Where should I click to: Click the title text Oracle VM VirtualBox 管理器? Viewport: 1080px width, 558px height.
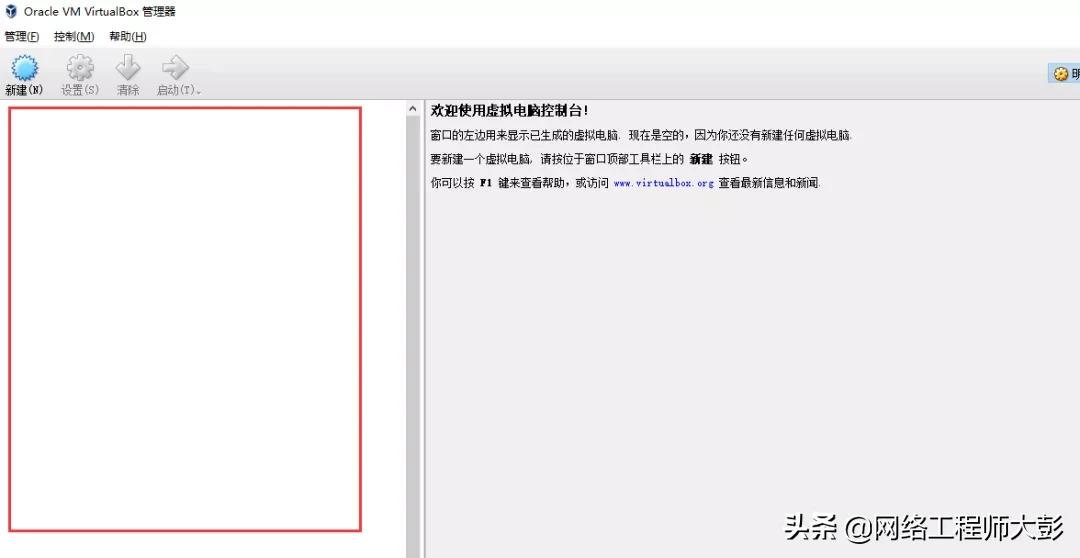[x=100, y=12]
